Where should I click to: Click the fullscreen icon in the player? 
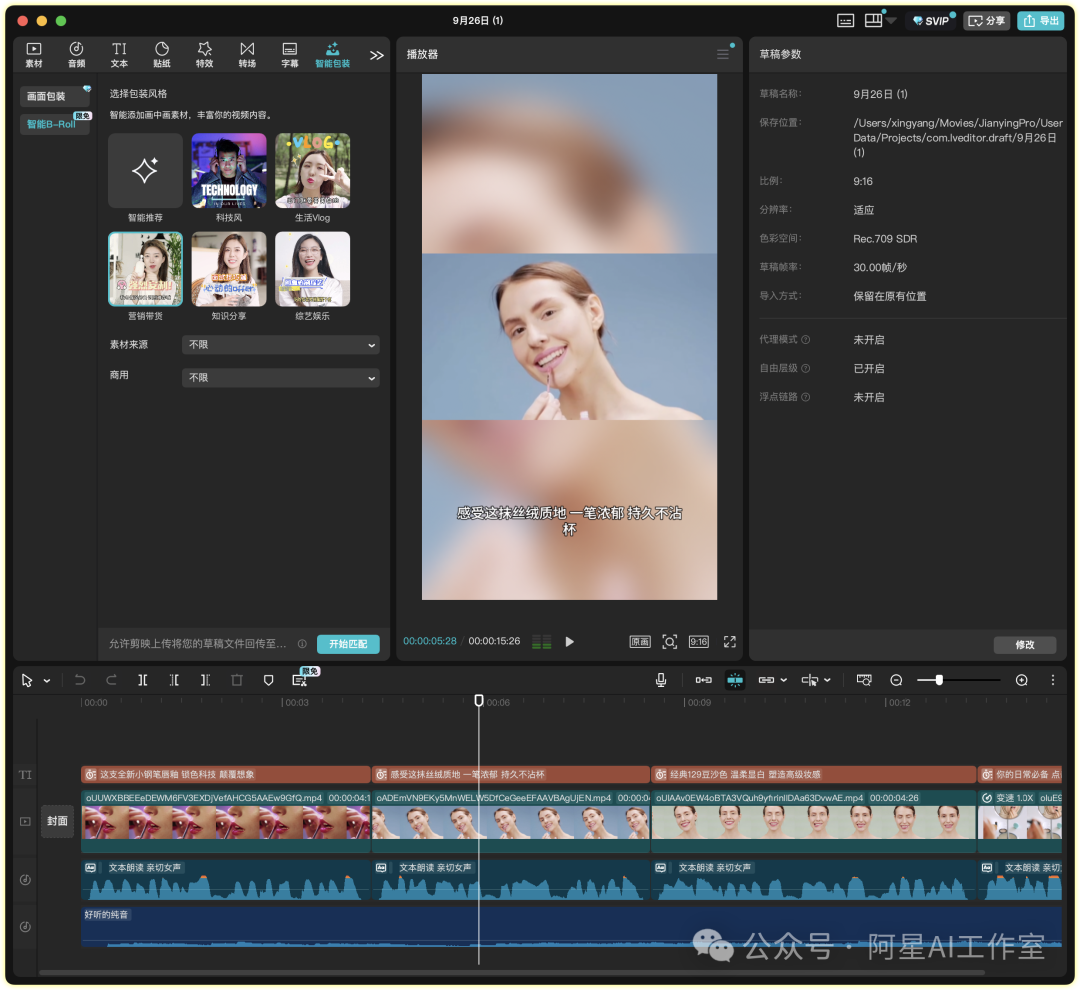click(x=729, y=641)
